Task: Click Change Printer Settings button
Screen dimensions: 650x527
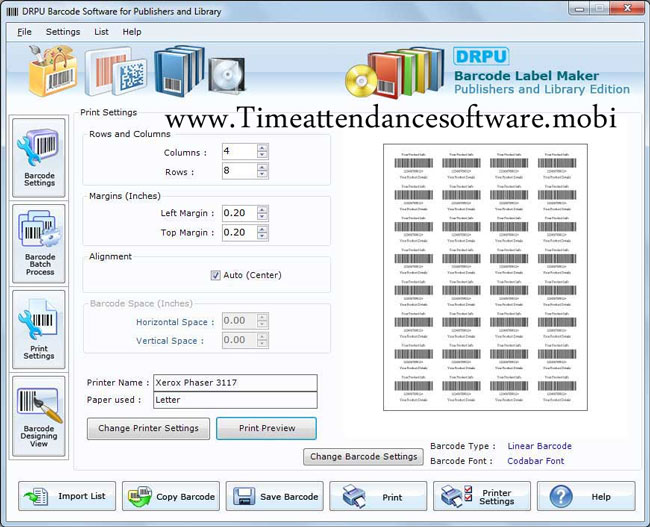Action: [x=148, y=428]
